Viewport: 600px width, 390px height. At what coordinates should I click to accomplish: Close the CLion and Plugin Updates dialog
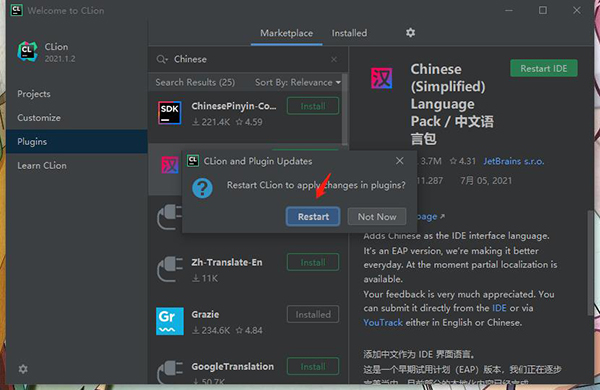pos(399,161)
